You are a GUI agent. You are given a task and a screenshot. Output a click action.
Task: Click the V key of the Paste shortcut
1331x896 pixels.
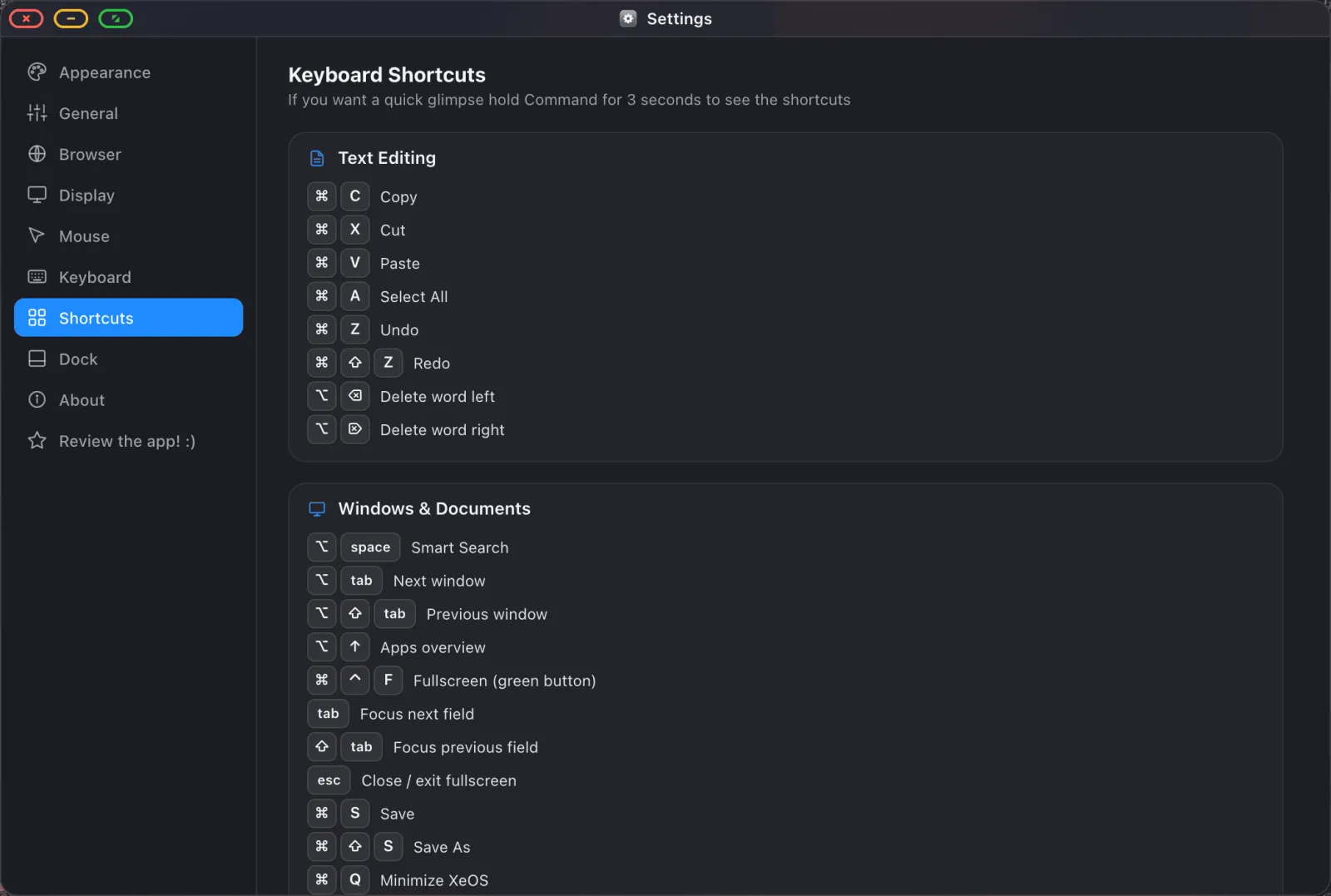coord(355,263)
